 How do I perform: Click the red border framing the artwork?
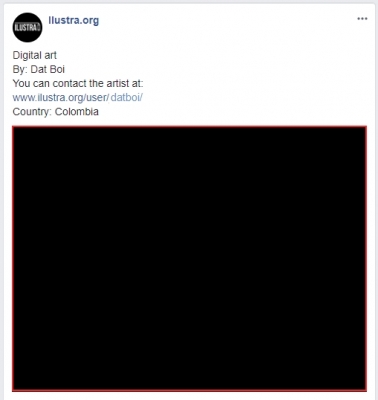click(189, 127)
